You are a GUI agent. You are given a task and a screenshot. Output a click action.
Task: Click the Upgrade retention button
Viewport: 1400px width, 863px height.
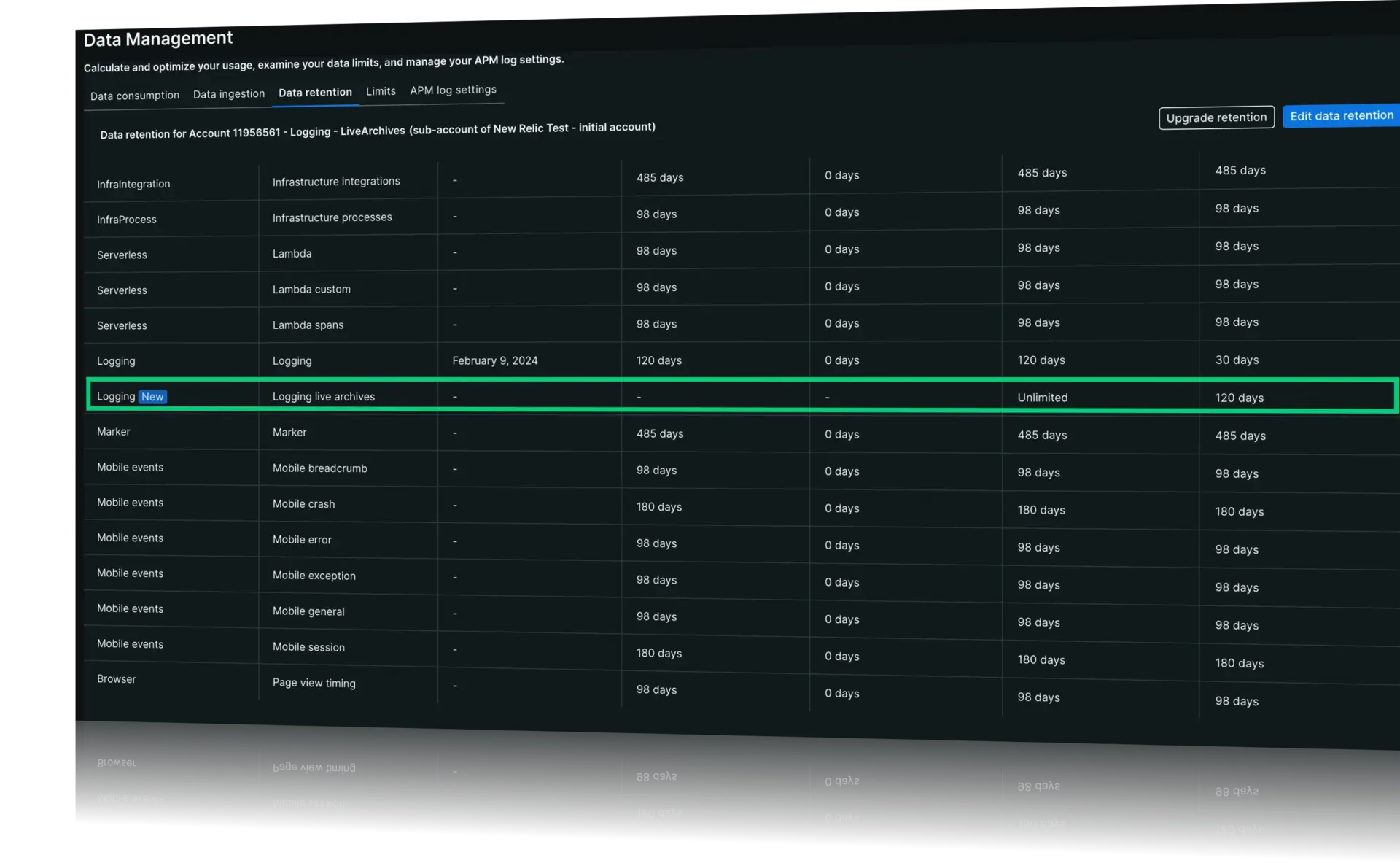(x=1216, y=117)
